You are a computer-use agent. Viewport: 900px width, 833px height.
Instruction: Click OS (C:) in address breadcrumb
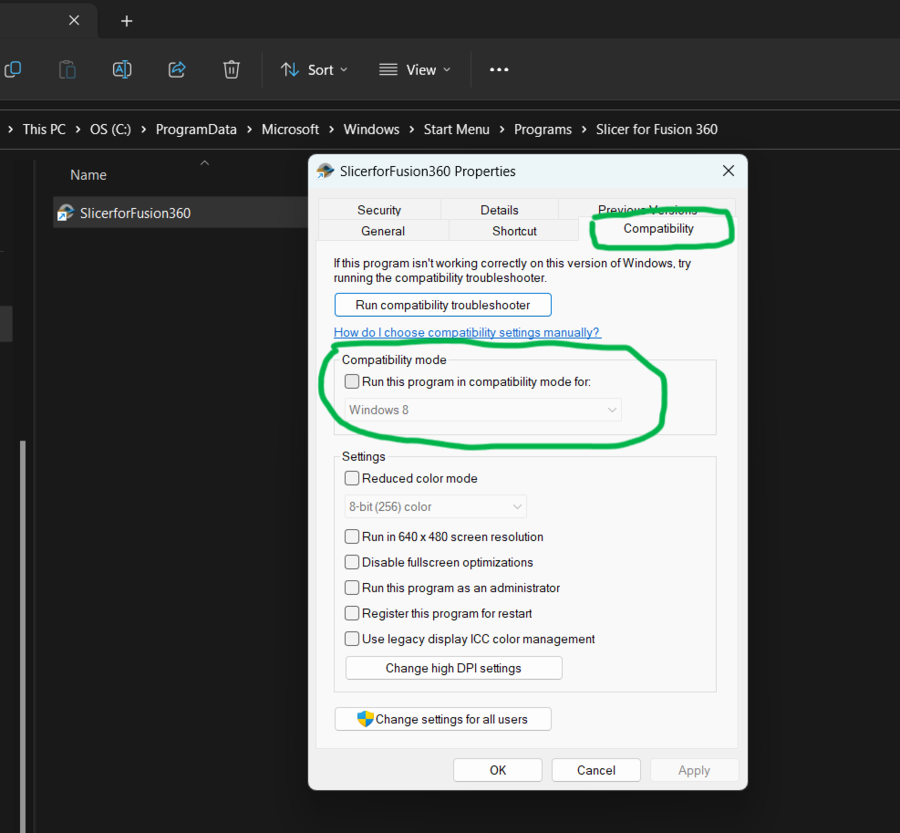110,130
